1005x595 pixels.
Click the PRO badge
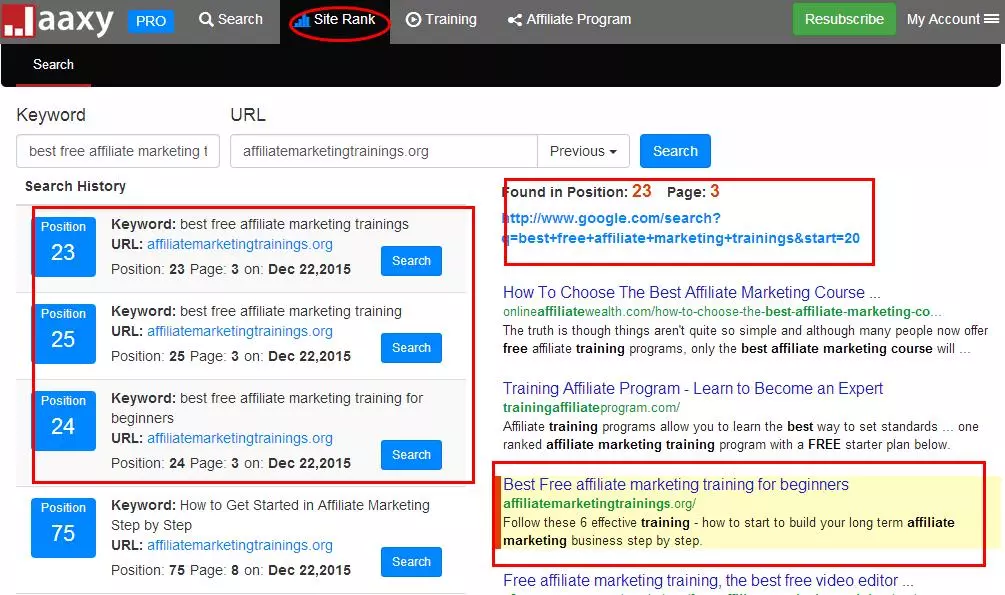pyautogui.click(x=151, y=21)
